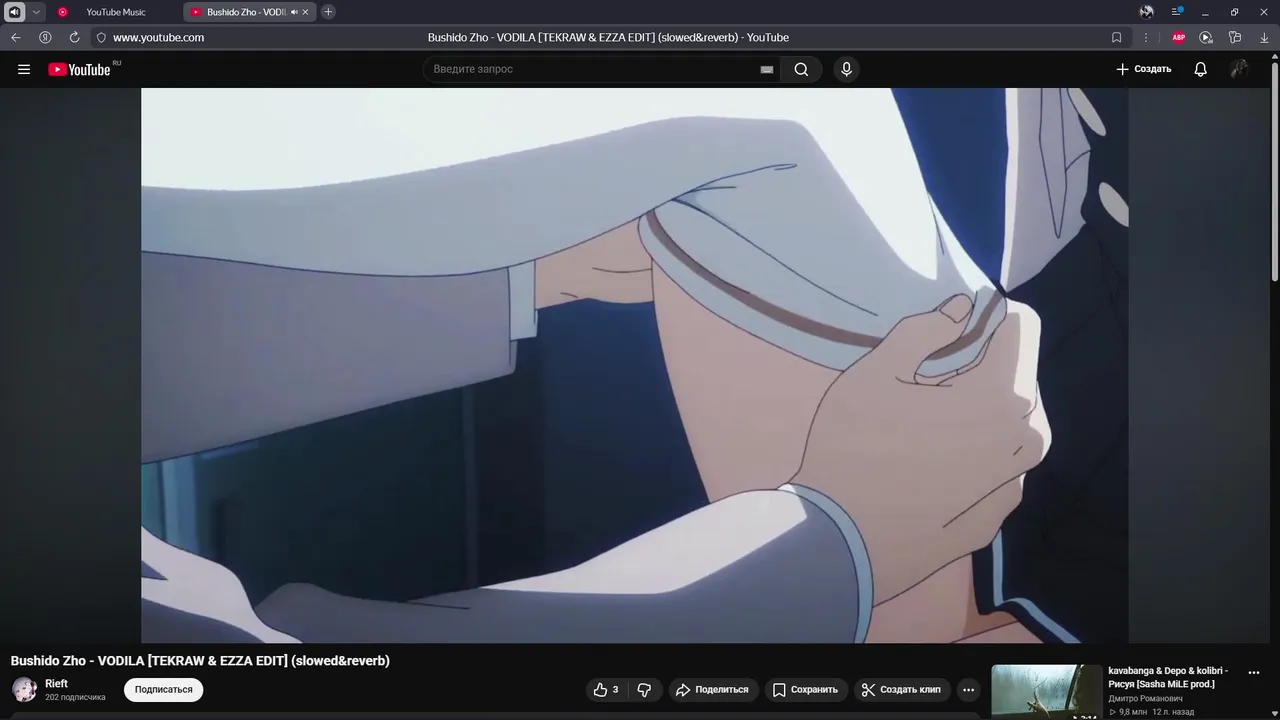The width and height of the screenshot is (1280, 720).
Task: Open the 'kavabanga & Depo & kolibri' video title
Action: coord(1168,677)
